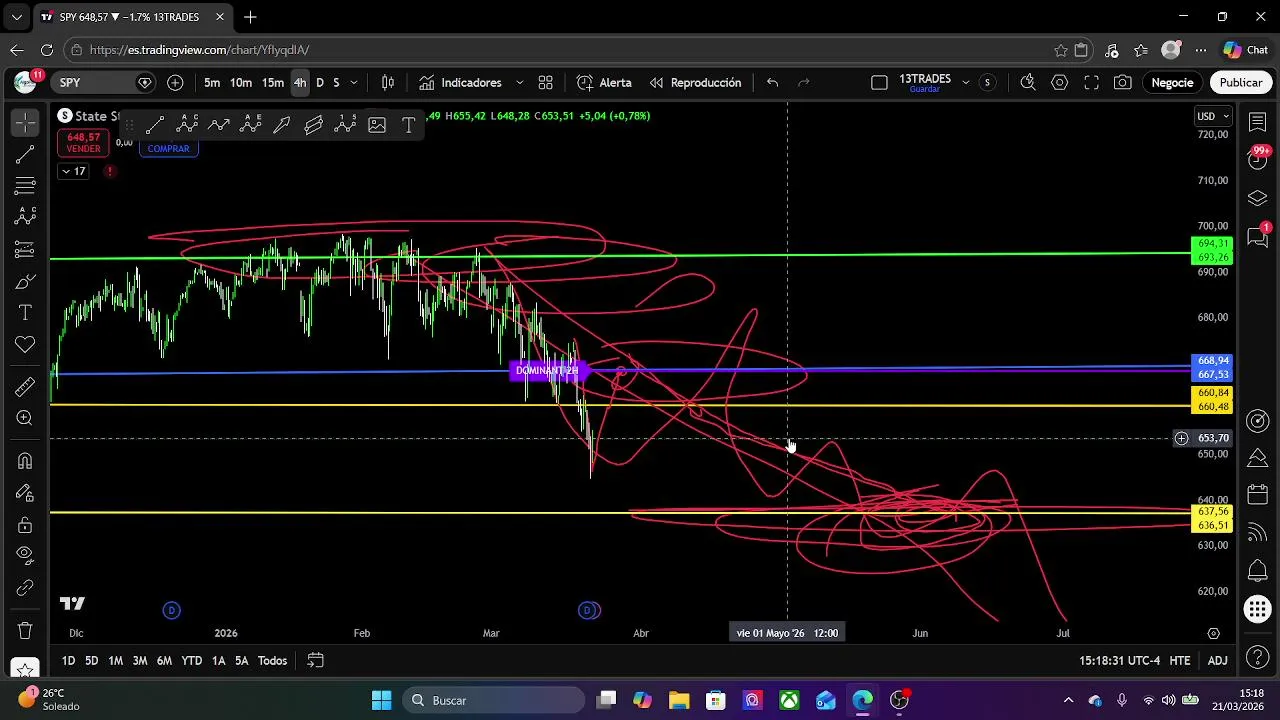
Task: Click the Negocie button
Action: pos(1172,83)
